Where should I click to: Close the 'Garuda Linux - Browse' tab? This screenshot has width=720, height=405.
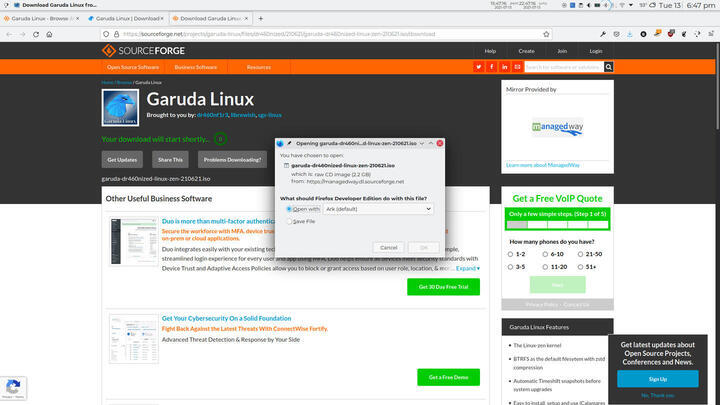click(78, 18)
